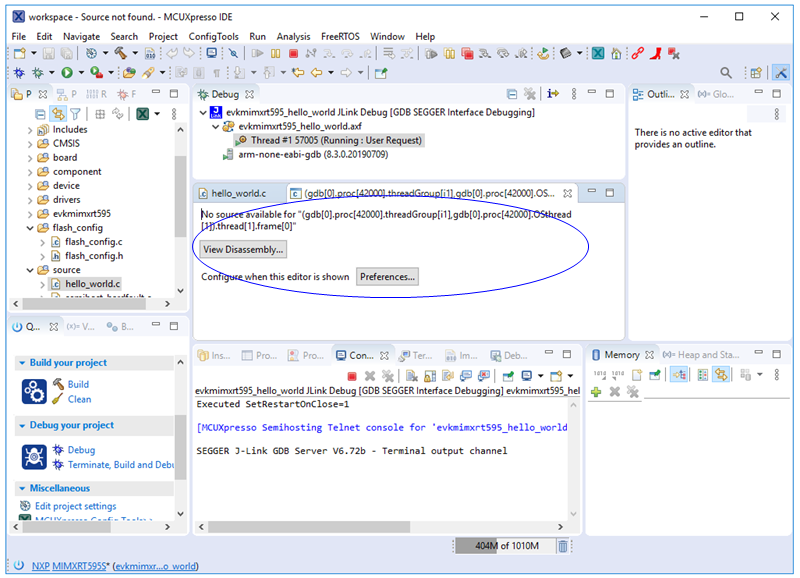This screenshot has width=800, height=578.
Task: Click the red Terminate icon in Console view
Action: coord(352,376)
